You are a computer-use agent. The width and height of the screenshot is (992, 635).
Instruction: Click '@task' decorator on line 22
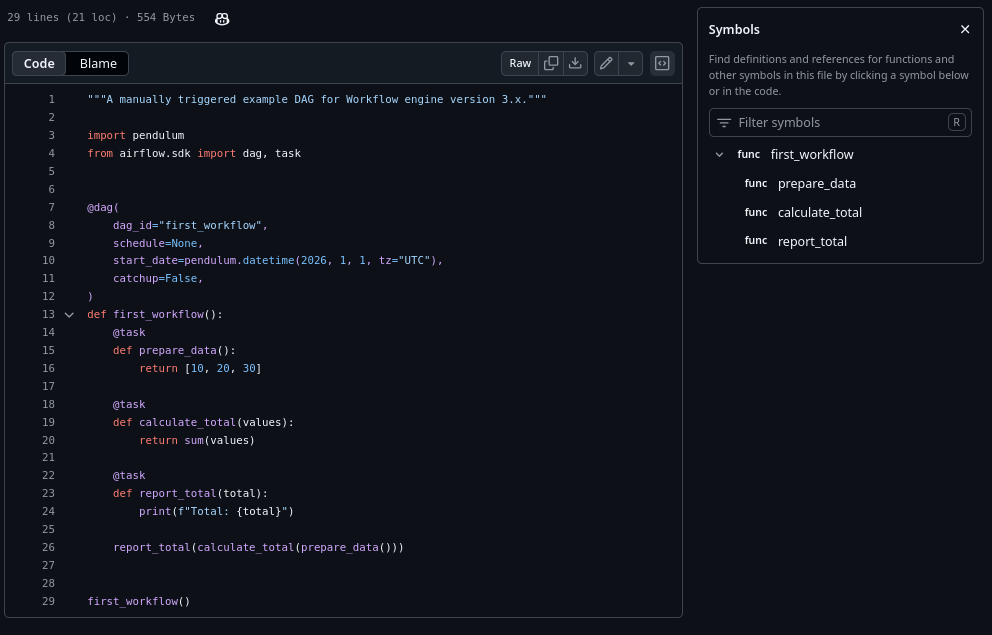coord(129,475)
